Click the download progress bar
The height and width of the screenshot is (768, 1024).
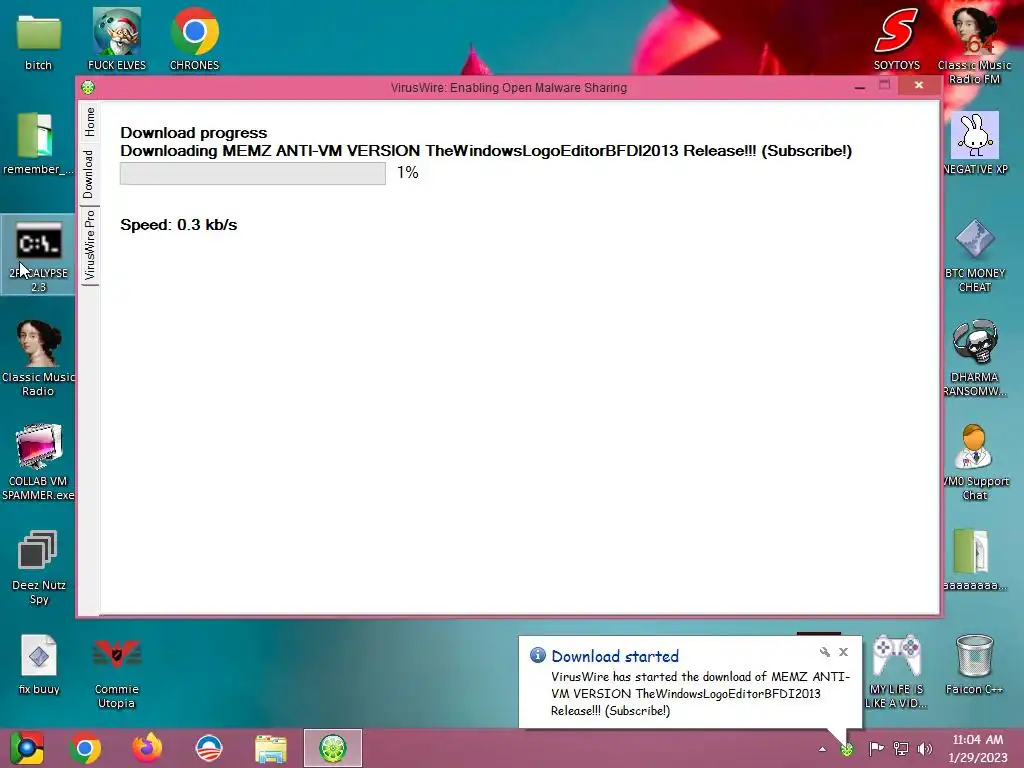point(253,173)
